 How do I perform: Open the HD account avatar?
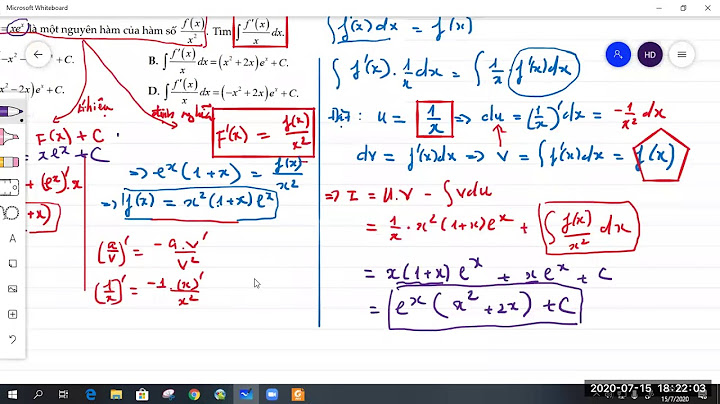650,55
